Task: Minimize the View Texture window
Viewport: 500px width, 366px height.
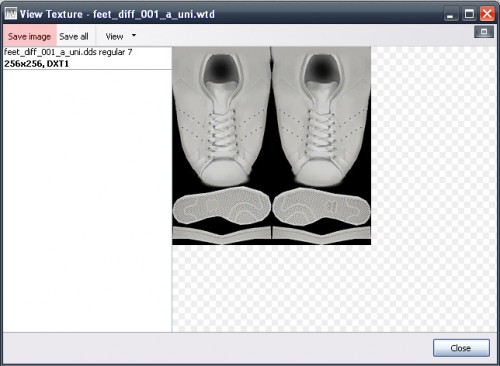Action: (x=451, y=14)
